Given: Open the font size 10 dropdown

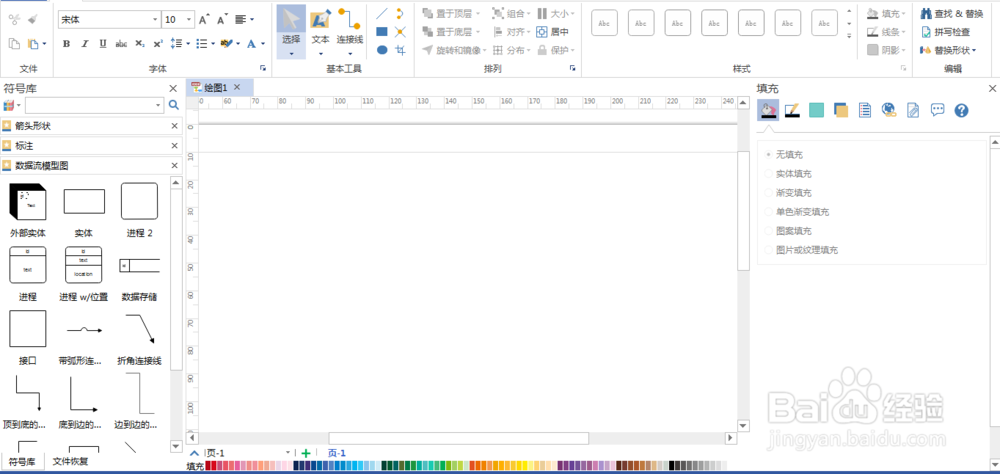Looking at the screenshot, I should tap(189, 20).
